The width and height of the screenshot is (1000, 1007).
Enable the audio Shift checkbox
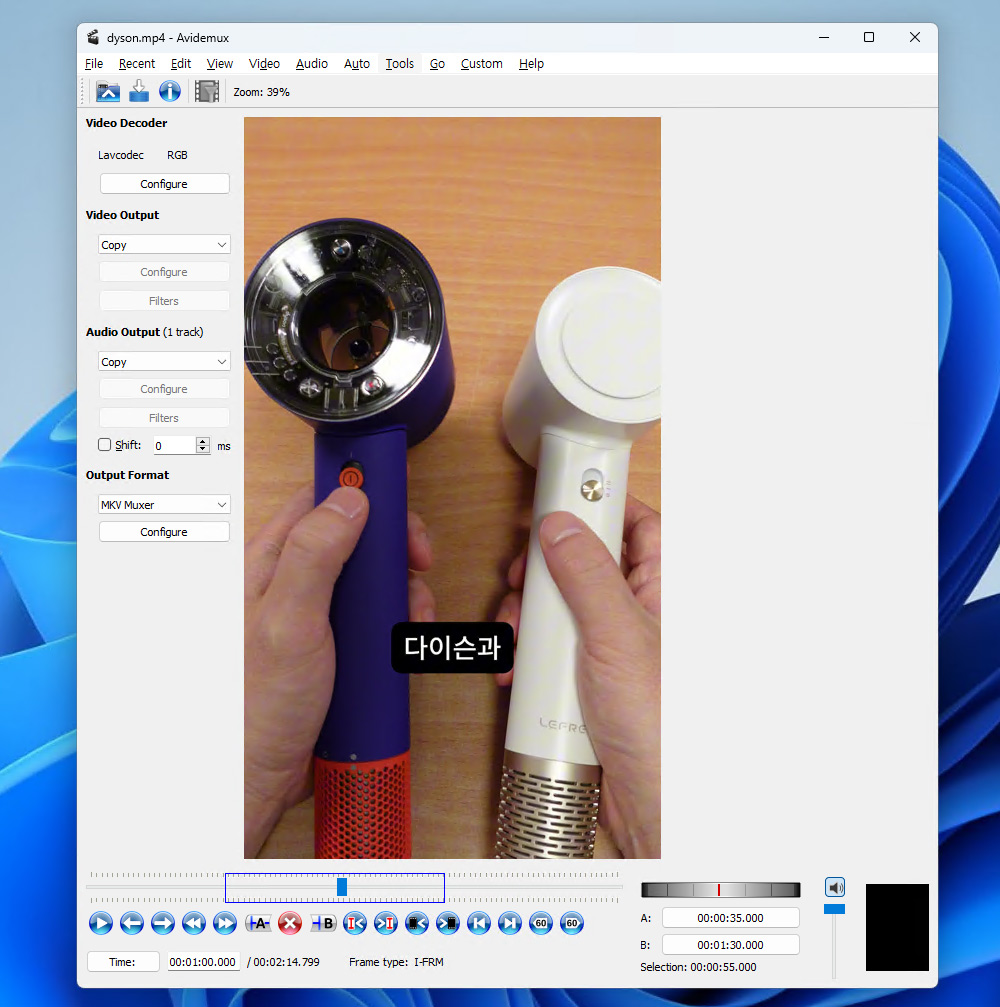[104, 444]
